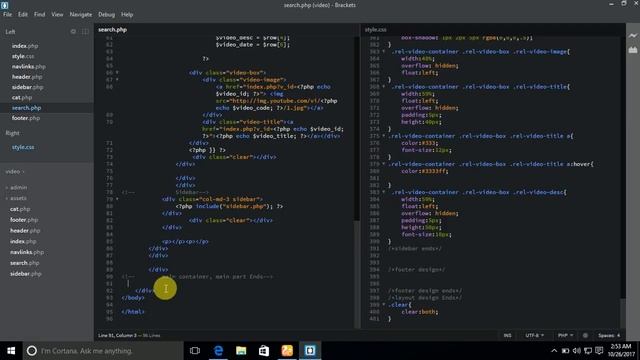Collapse CSS fold arrow at line 383
Screen dimensions: 640x360
[x=384, y=192]
